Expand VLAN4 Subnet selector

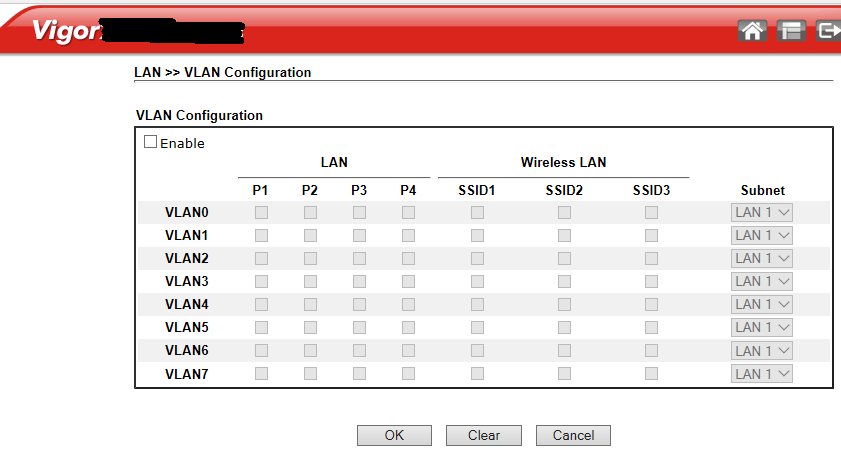[762, 304]
